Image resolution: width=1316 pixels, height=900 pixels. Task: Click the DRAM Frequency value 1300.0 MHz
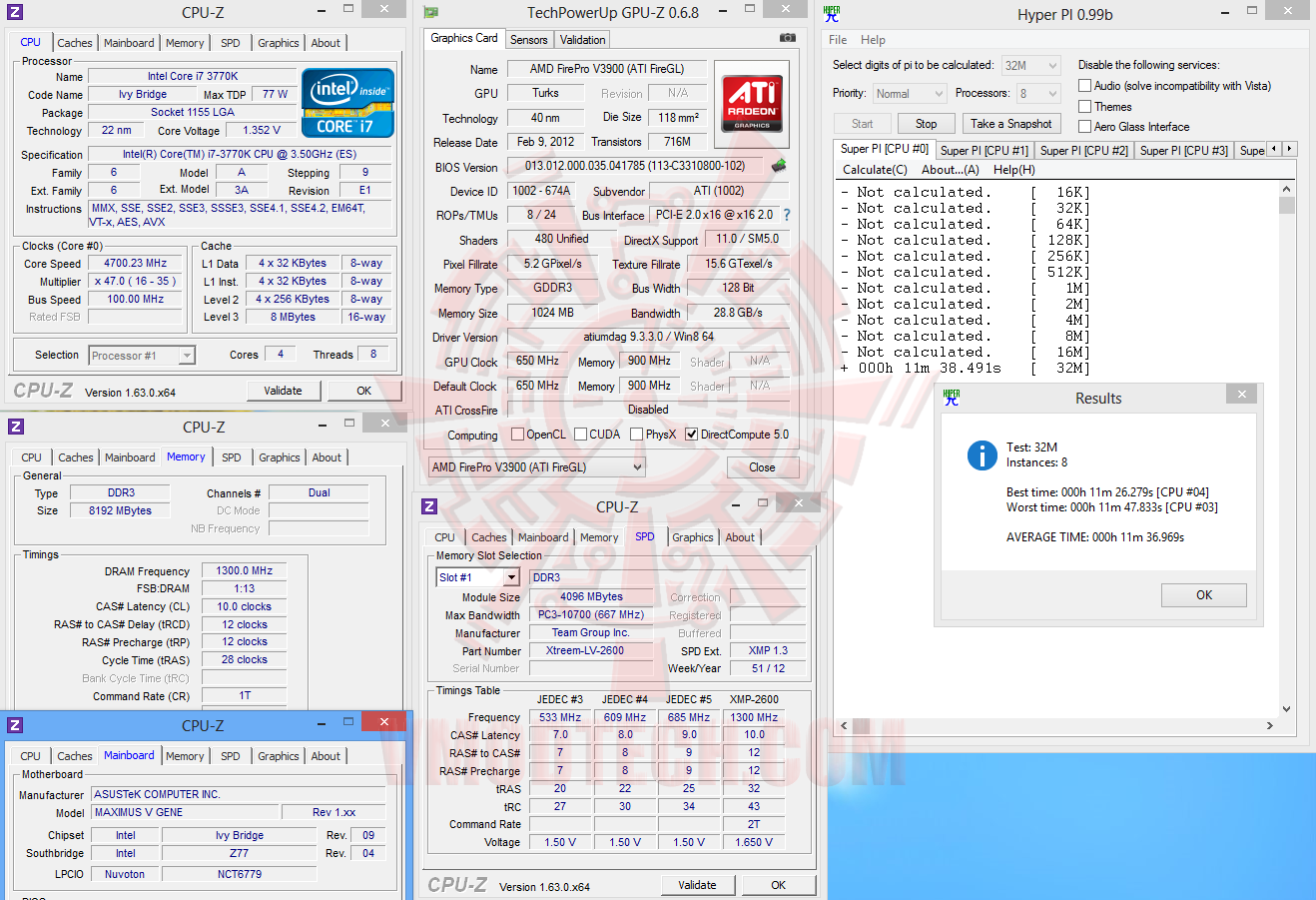coord(244,571)
